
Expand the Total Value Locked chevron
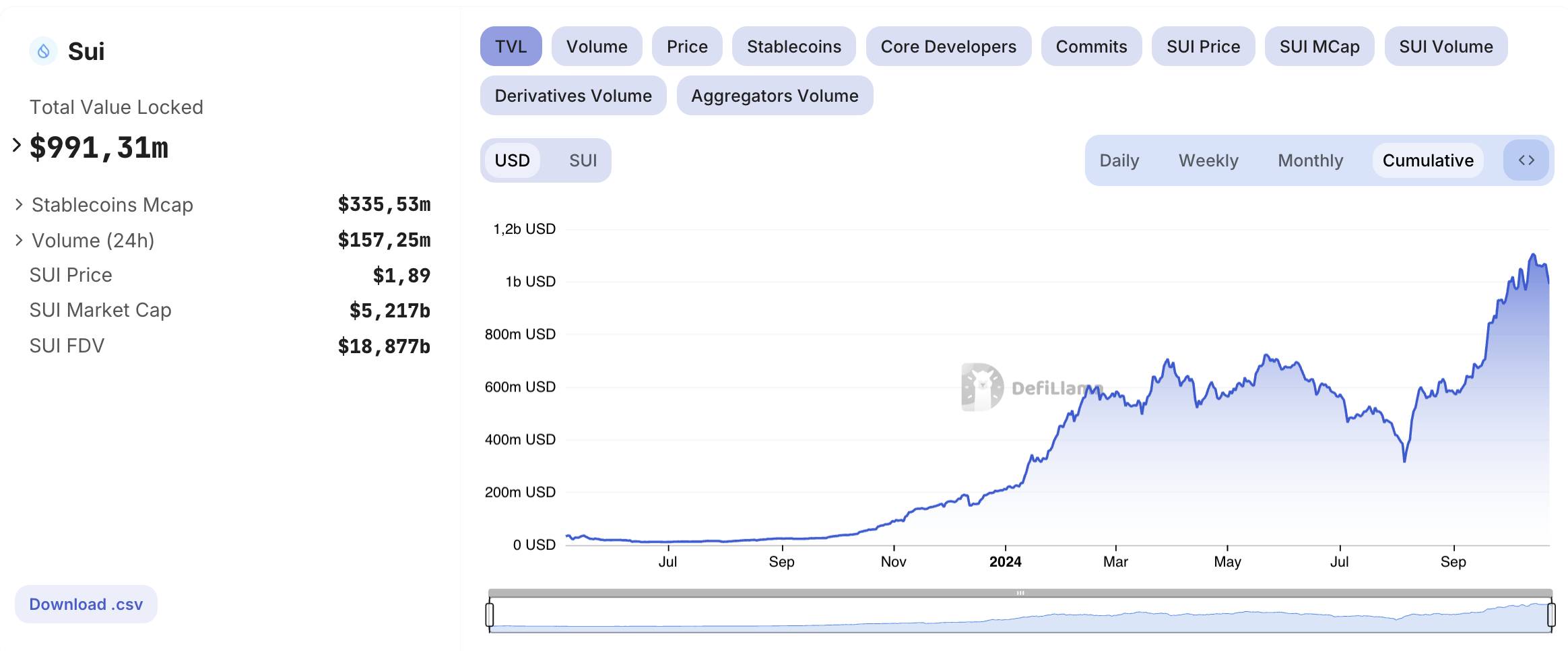pos(17,145)
